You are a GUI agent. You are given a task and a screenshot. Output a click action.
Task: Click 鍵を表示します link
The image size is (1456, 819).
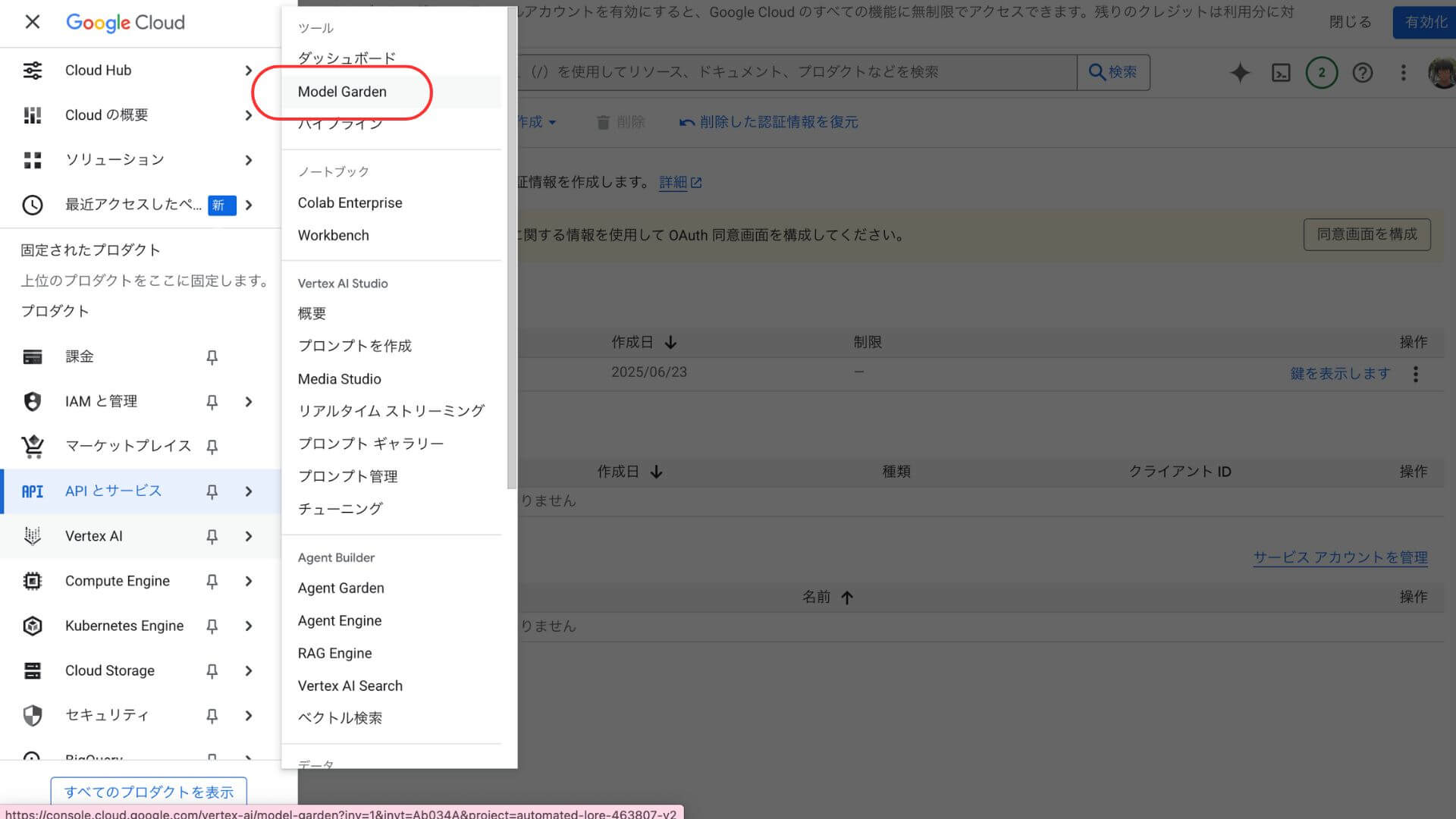pos(1340,373)
